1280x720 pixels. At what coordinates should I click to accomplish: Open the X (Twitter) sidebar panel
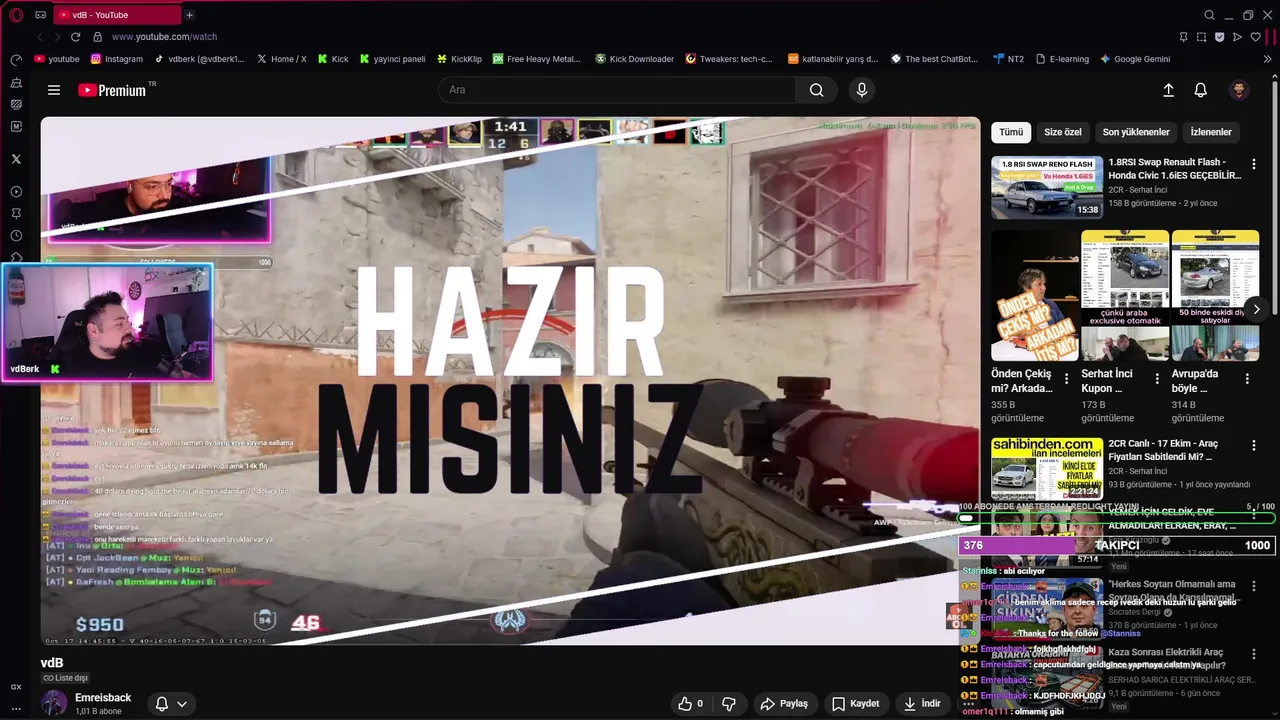click(x=16, y=159)
